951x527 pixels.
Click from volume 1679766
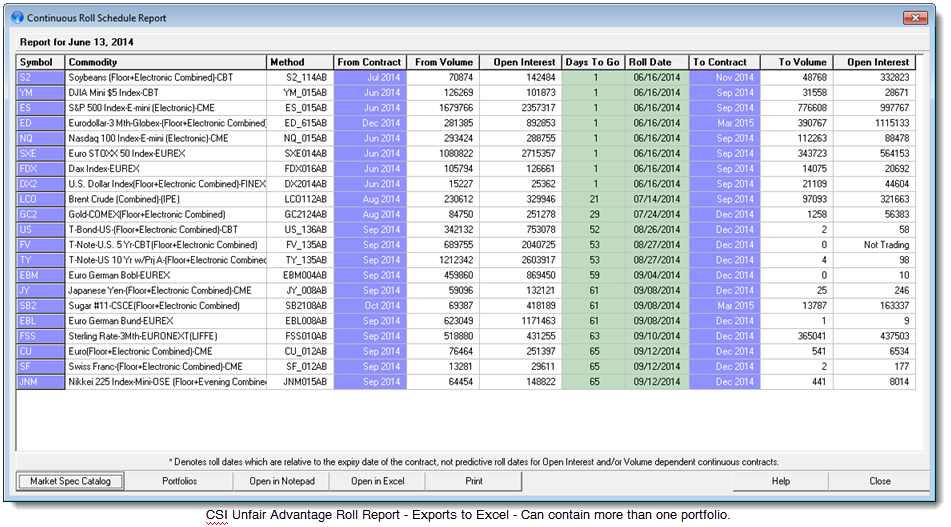tap(443, 108)
